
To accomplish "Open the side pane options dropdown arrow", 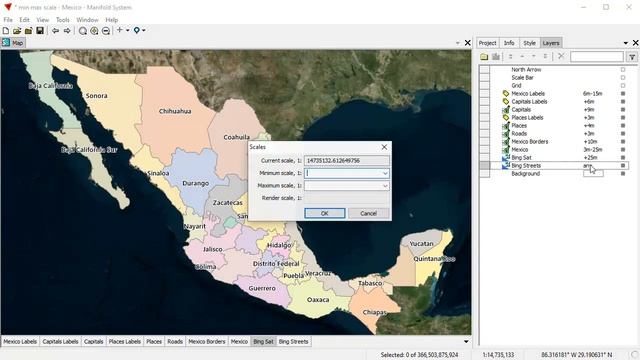I will [x=625, y=43].
